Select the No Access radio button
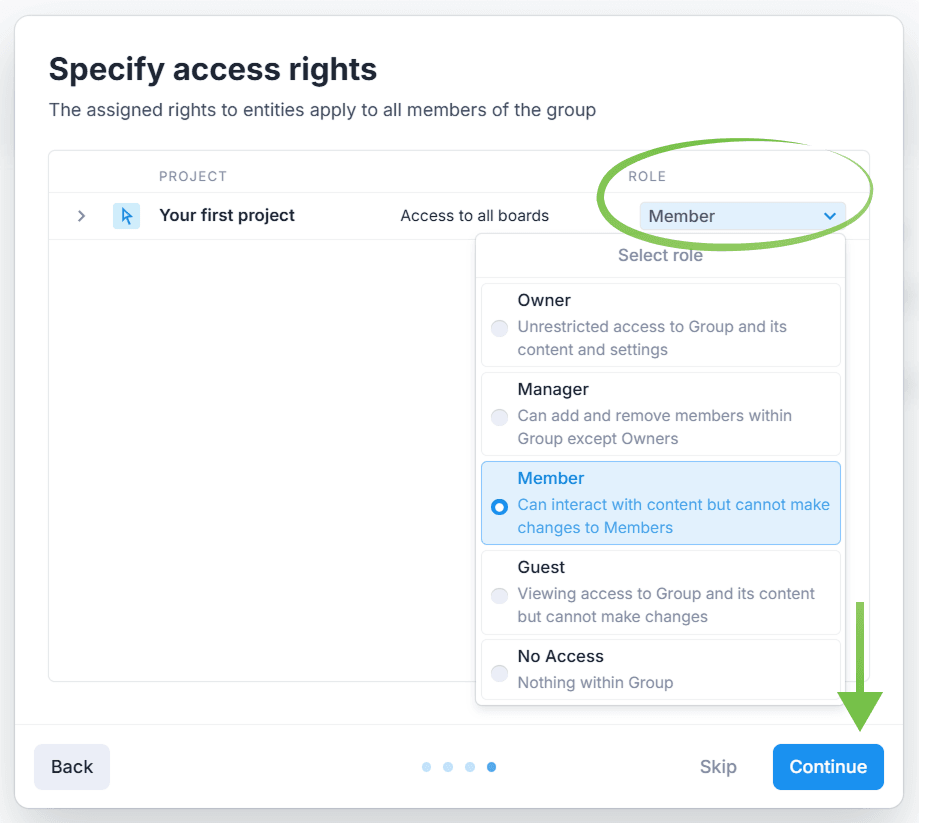 tap(499, 673)
